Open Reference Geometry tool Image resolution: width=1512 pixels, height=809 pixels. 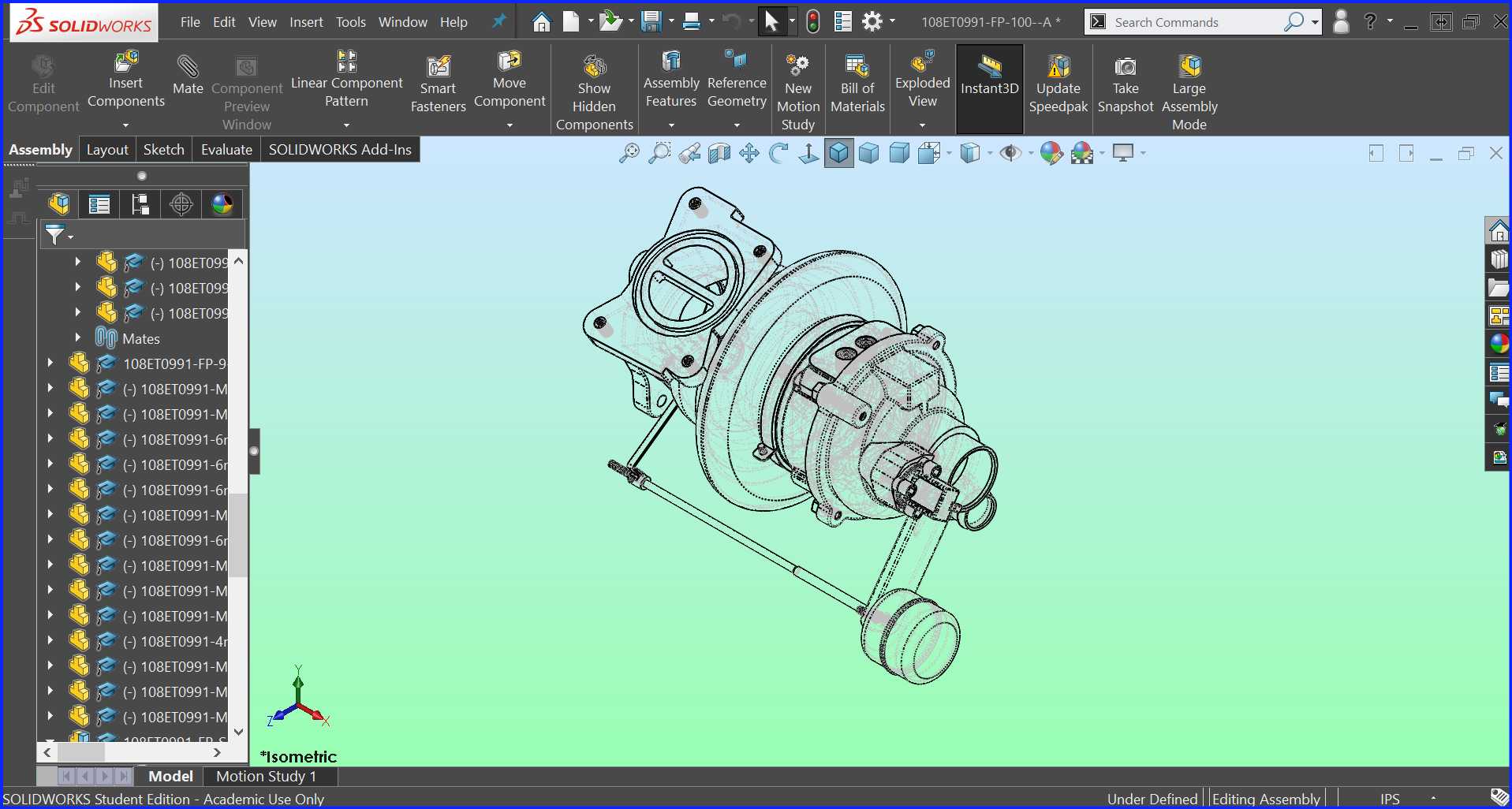pos(737,80)
